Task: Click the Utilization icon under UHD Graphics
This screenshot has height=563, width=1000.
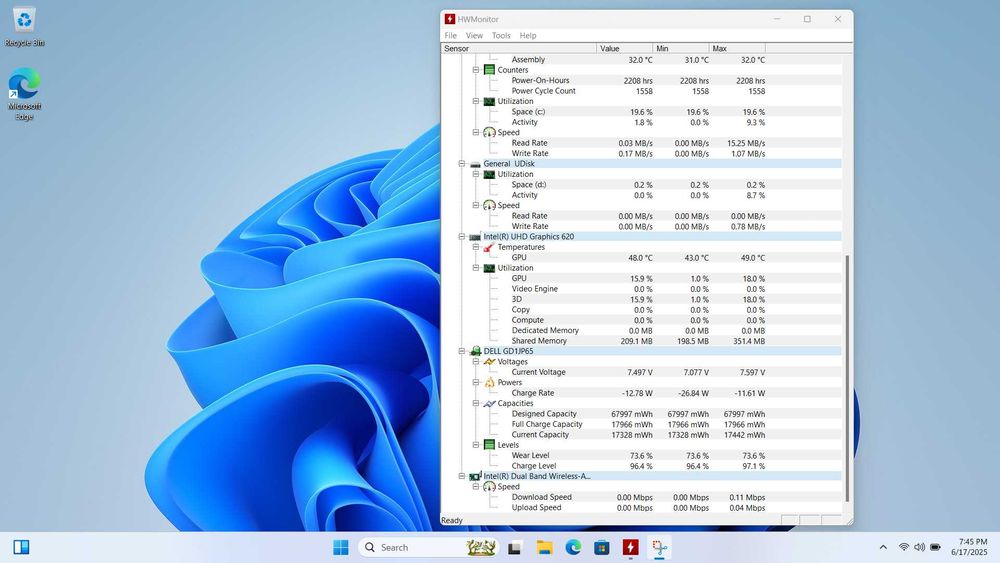Action: click(x=489, y=268)
